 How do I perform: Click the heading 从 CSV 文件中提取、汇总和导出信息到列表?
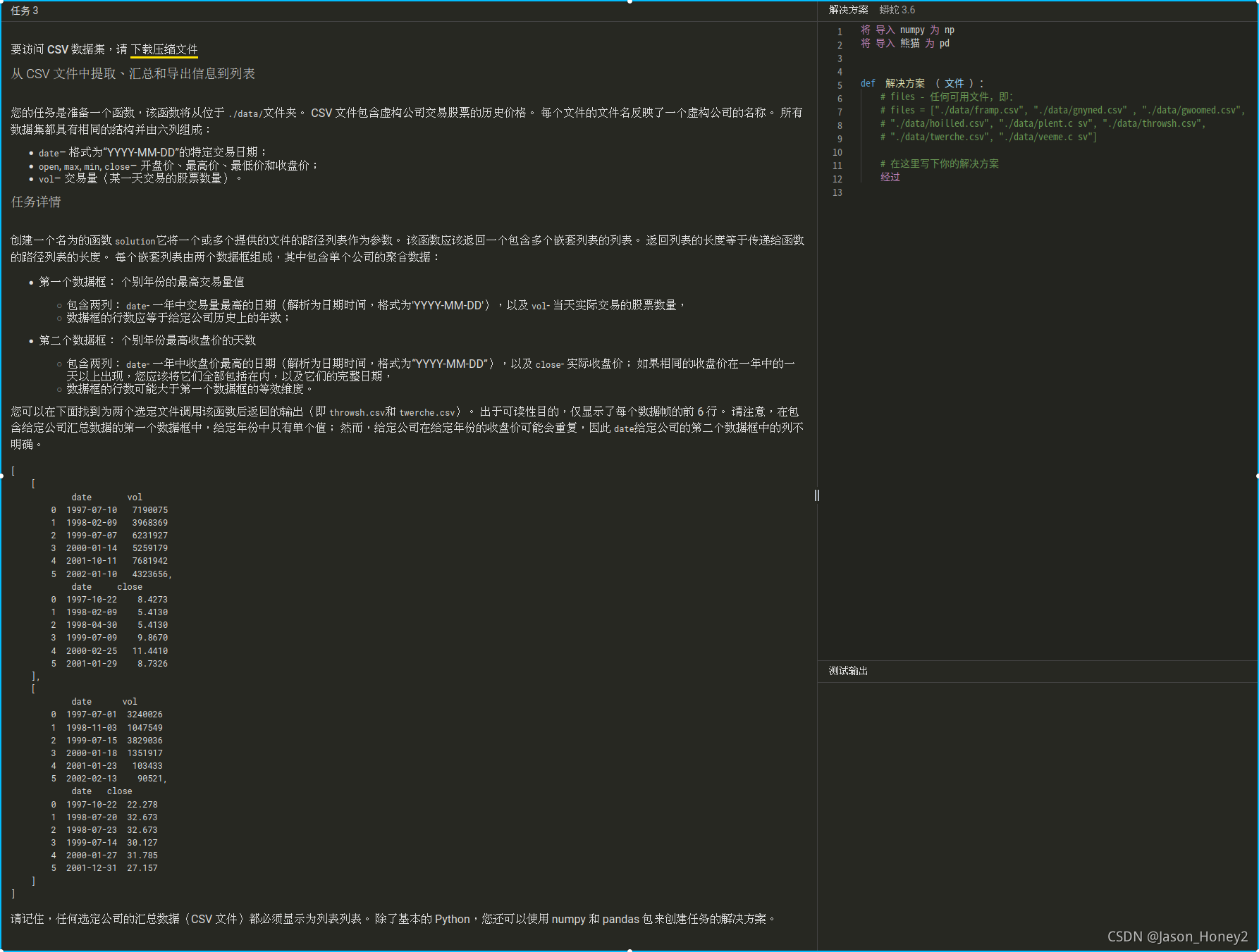click(x=133, y=74)
